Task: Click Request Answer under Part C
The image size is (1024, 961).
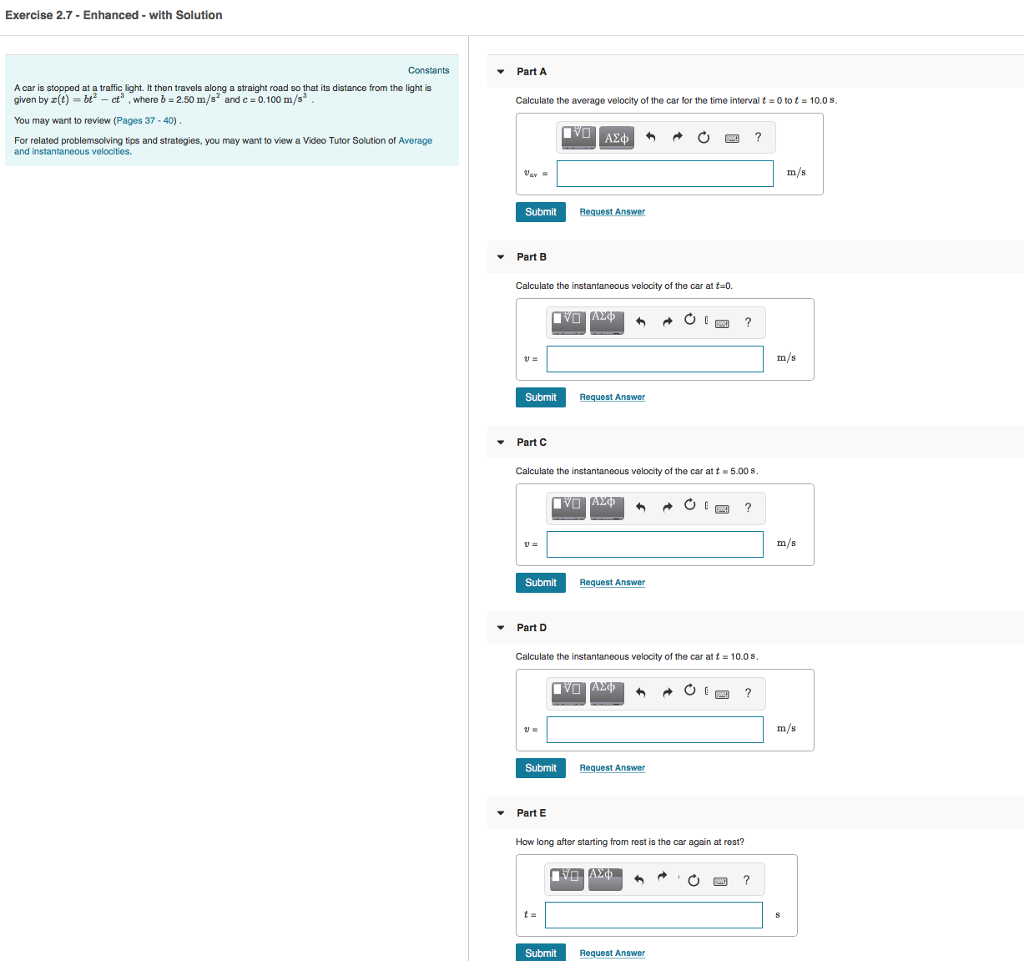Action: click(x=612, y=582)
